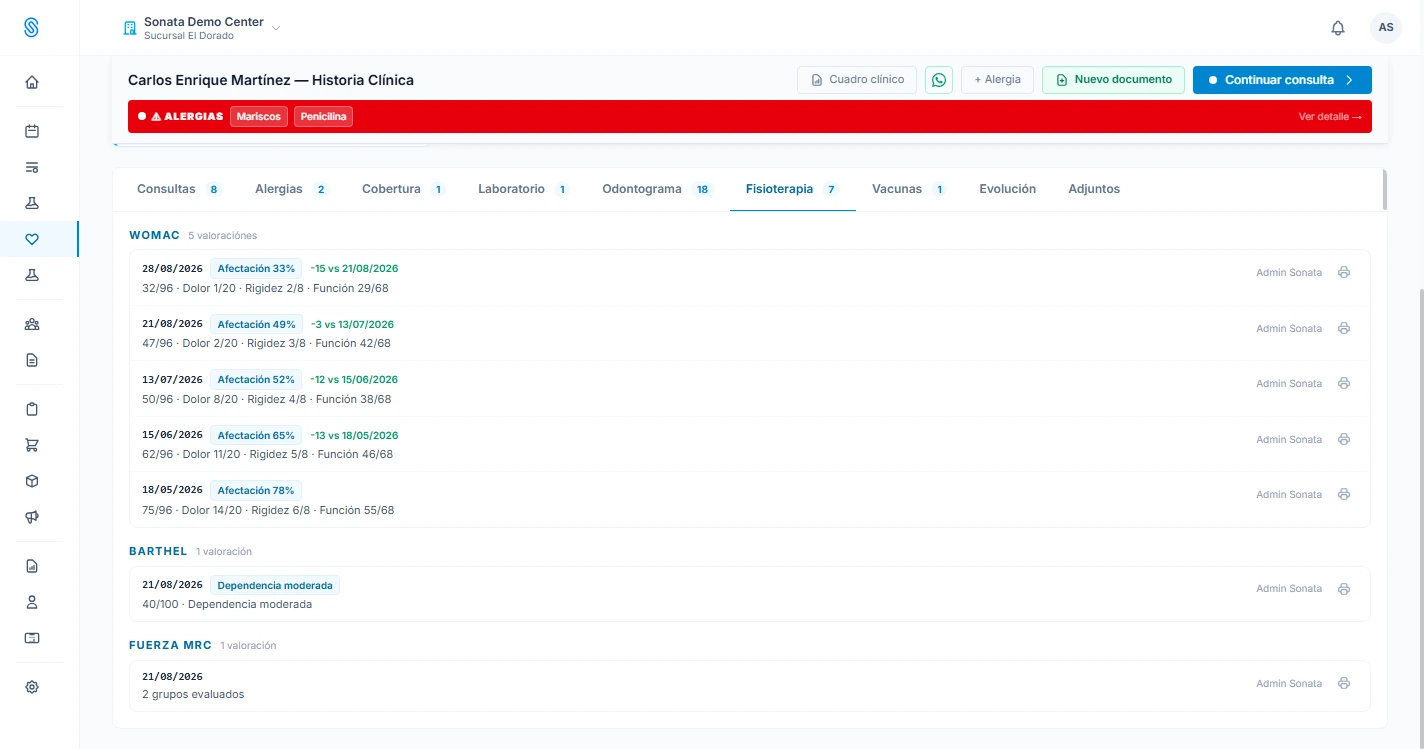
Task: Open the report chart file icon in the sidebar
Action: pyautogui.click(x=32, y=566)
